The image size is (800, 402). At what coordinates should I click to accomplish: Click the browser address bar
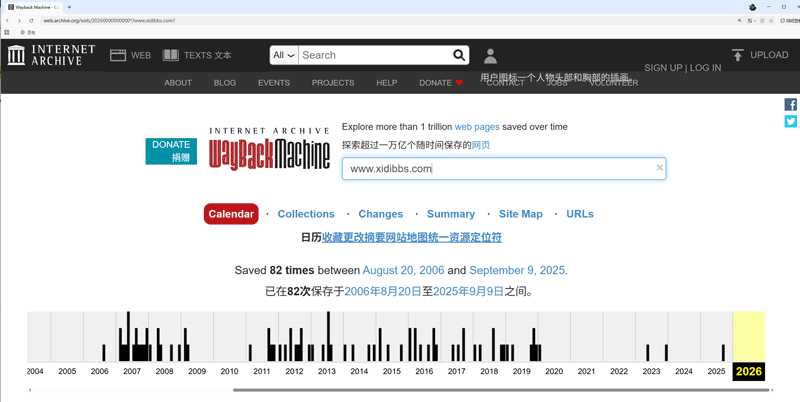tap(388, 21)
